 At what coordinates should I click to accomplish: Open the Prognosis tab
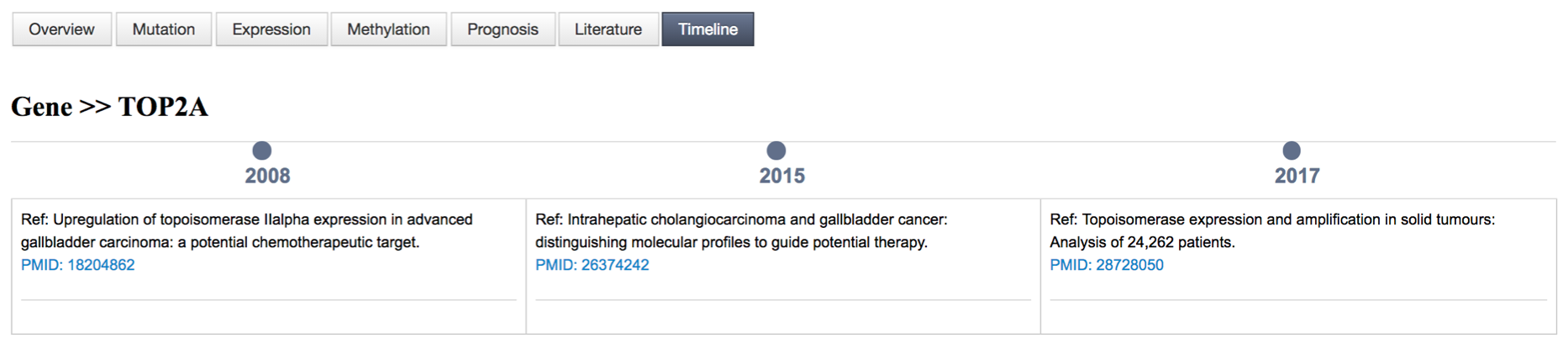coord(502,29)
